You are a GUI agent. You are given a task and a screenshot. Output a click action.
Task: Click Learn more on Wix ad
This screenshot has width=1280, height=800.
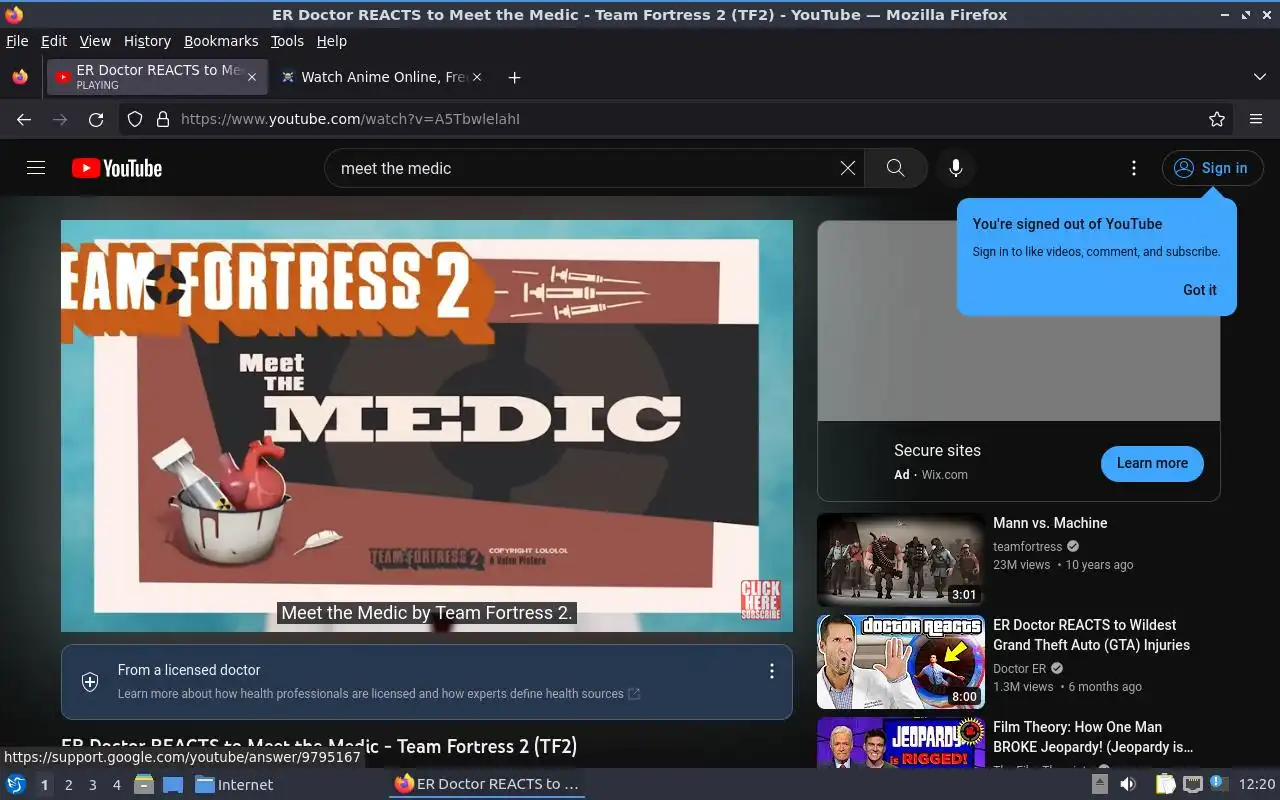(x=1152, y=463)
